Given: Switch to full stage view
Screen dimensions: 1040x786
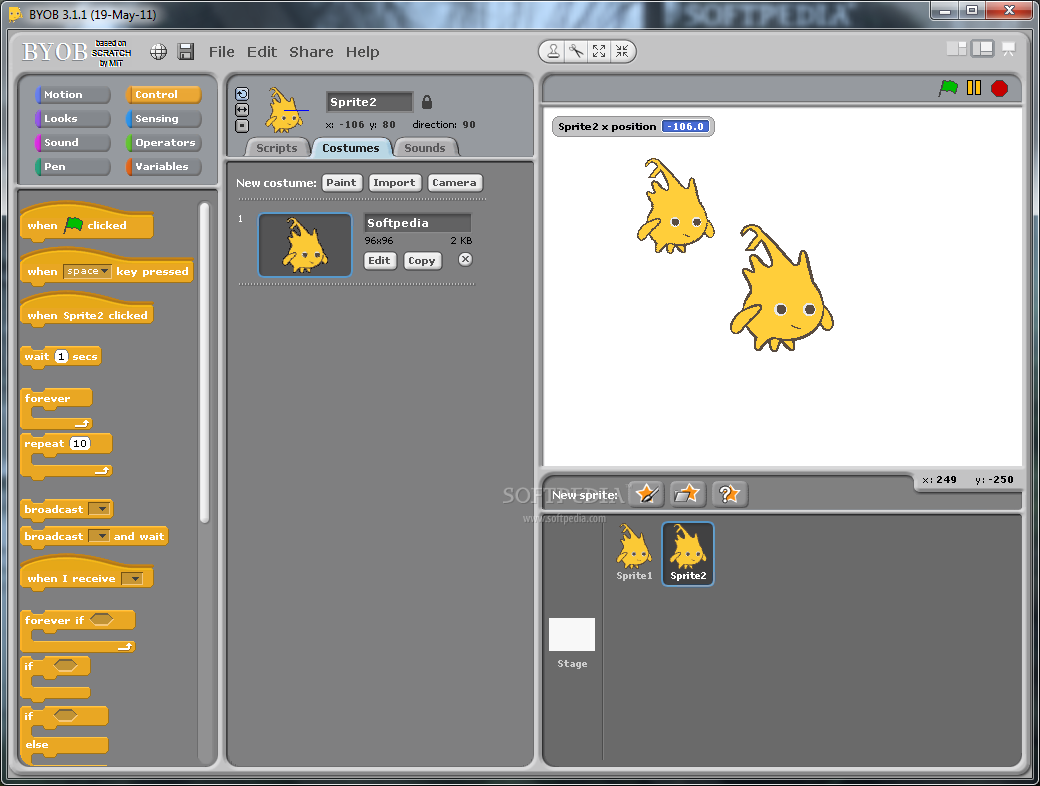Looking at the screenshot, I should 982,48.
